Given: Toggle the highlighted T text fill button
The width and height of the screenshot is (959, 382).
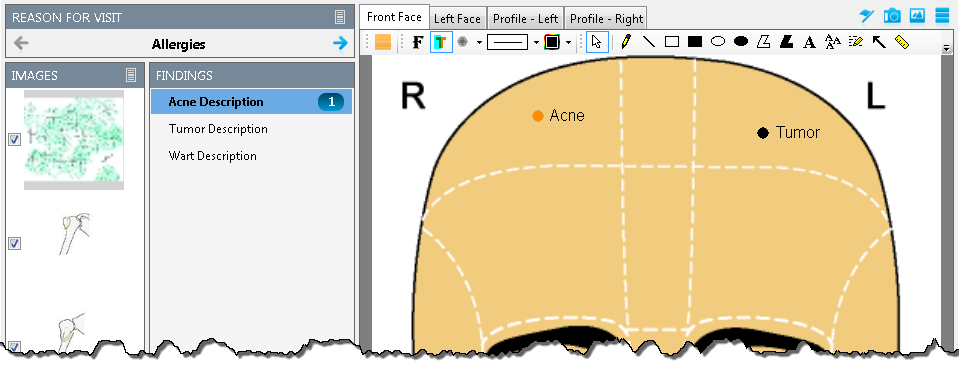Looking at the screenshot, I should coord(441,42).
